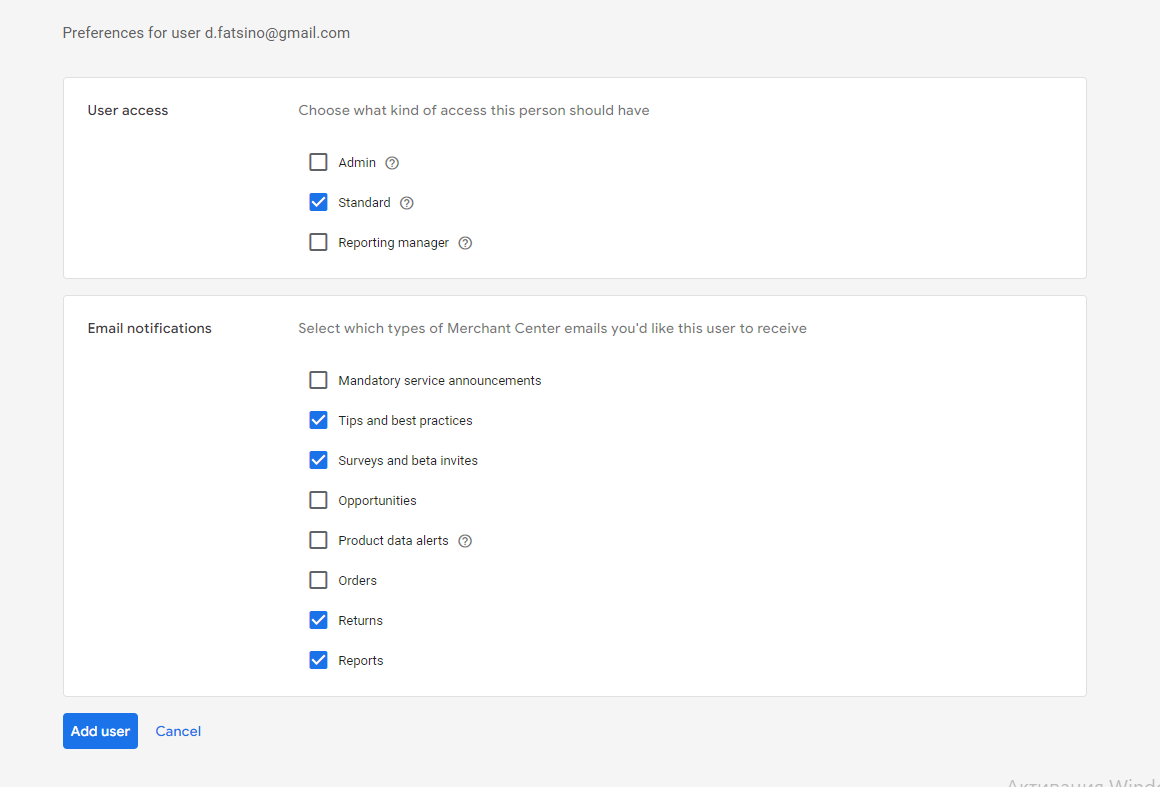This screenshot has height=787, width=1160.
Task: Disable the Reports email checkbox
Action: (x=318, y=660)
